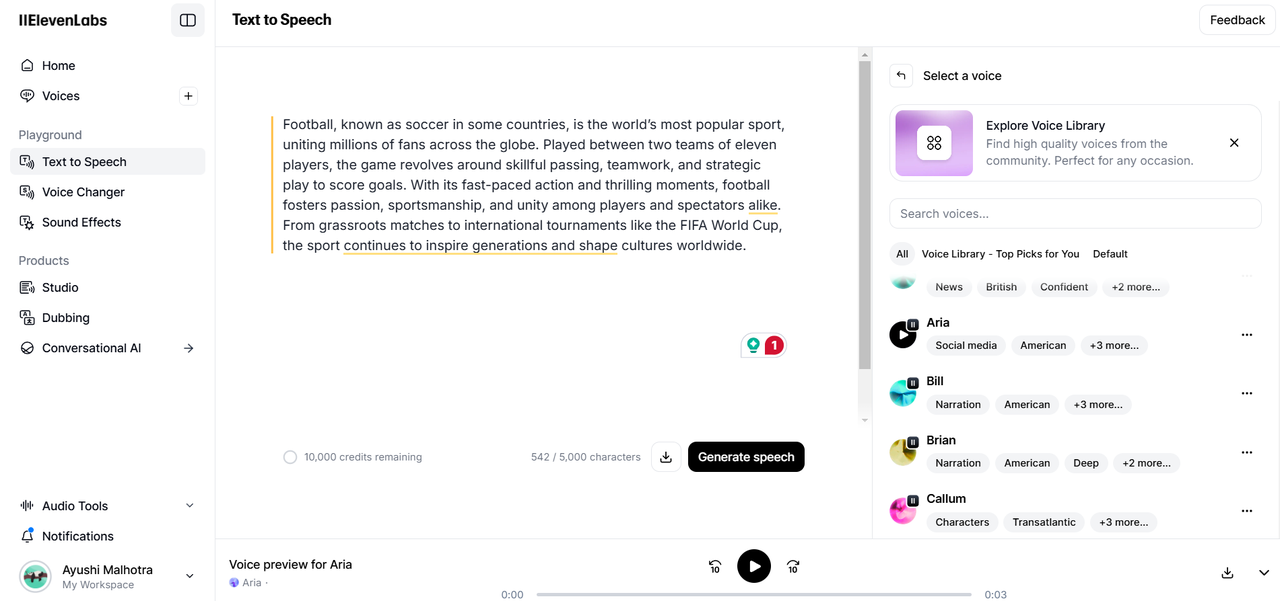Rewind playback by 10 seconds

tap(715, 567)
